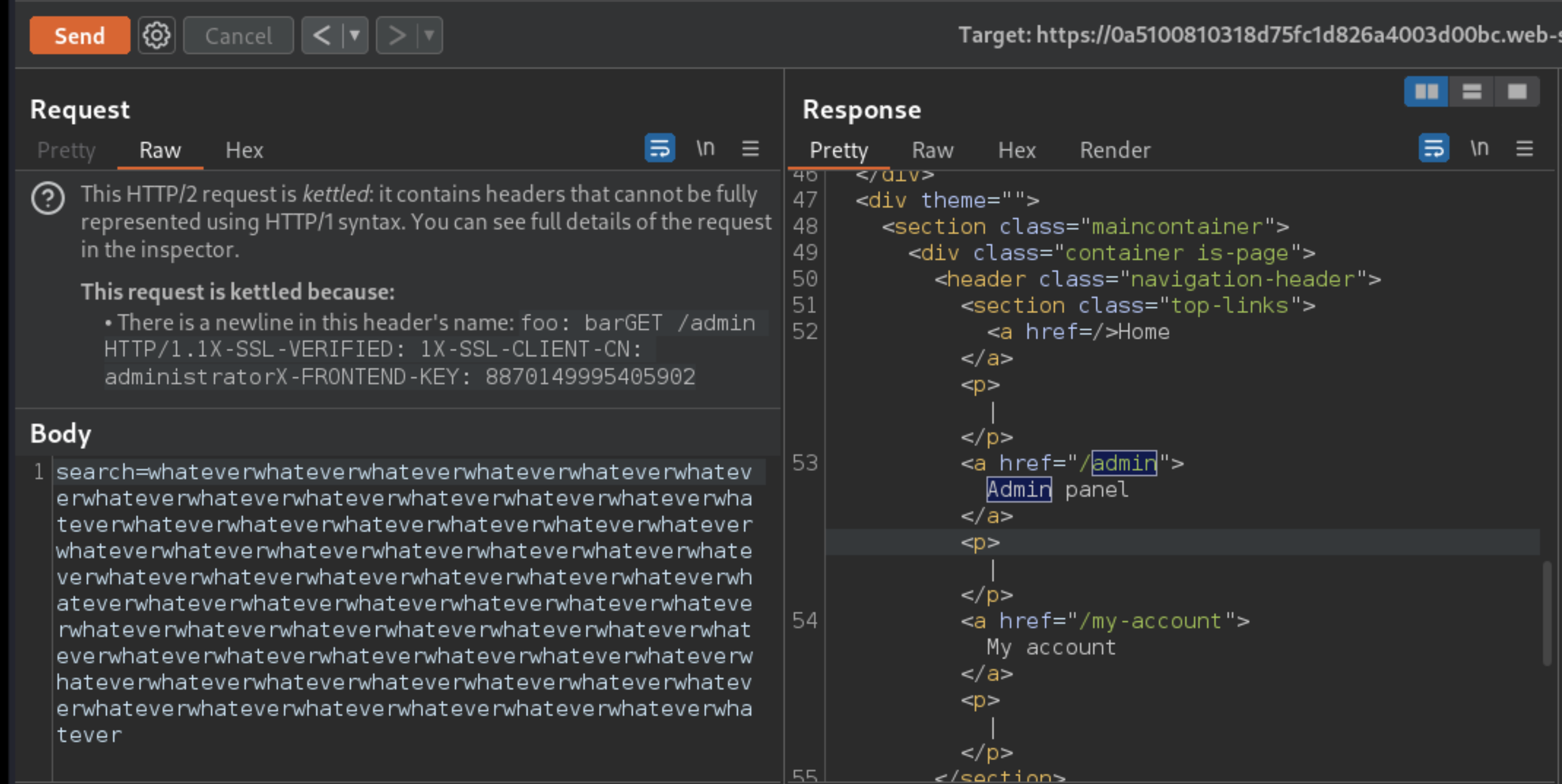Toggle word wrap in Response panel
Image resolution: width=1562 pixels, height=784 pixels.
[x=1434, y=148]
